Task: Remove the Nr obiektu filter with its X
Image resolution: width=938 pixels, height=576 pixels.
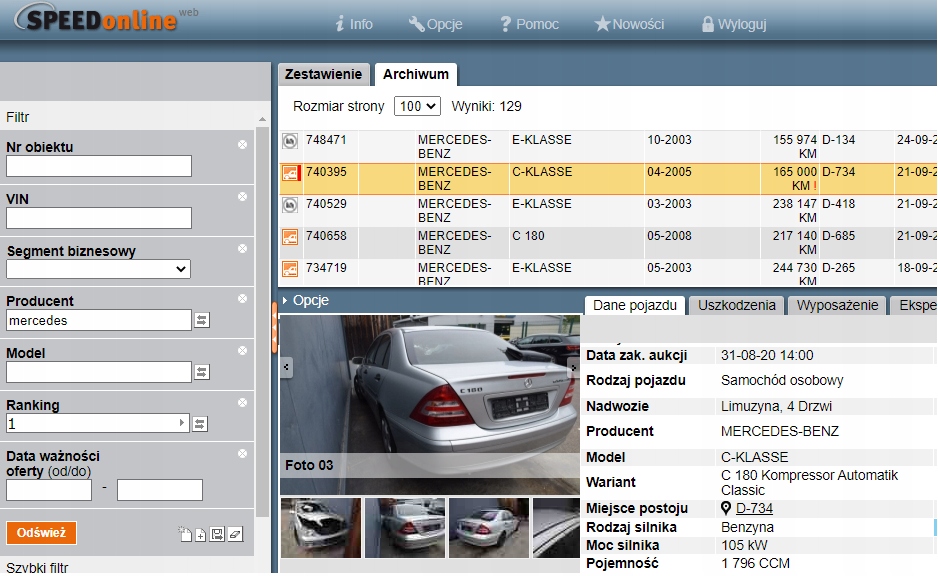Action: click(x=242, y=145)
